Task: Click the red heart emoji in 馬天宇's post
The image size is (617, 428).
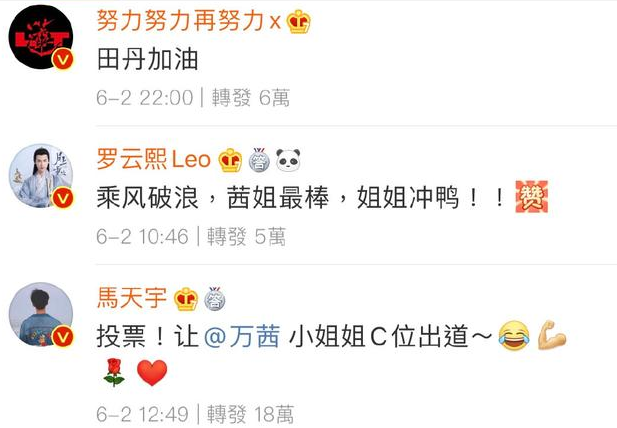Action: 152,373
